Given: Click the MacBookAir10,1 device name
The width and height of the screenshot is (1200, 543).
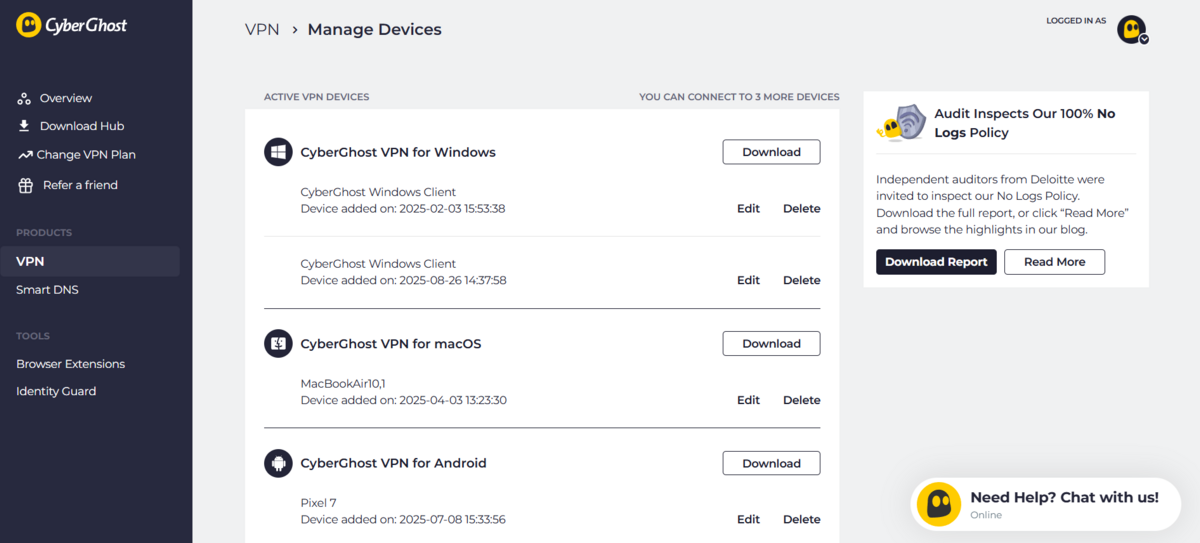Looking at the screenshot, I should 343,384.
